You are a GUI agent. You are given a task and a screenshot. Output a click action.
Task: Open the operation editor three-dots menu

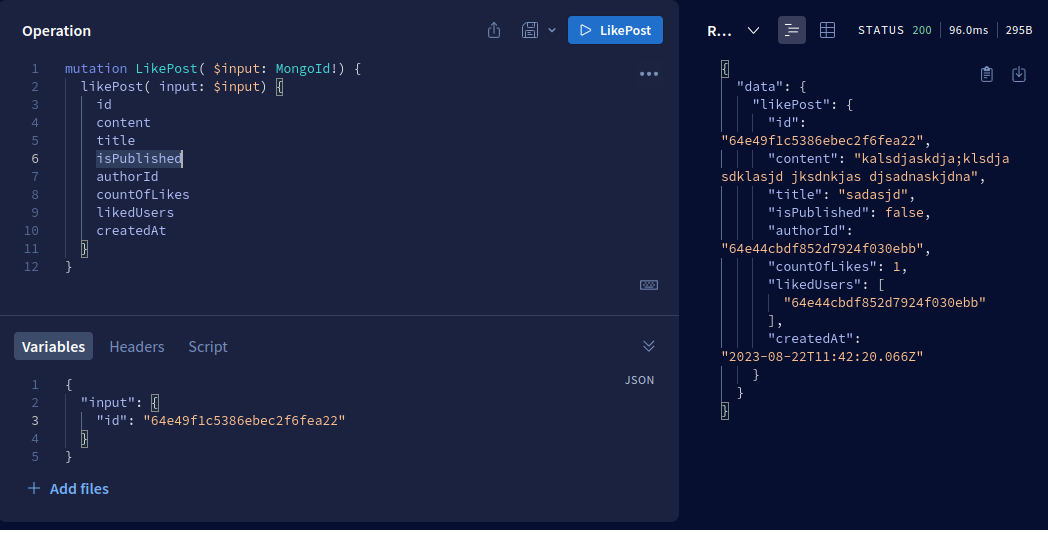tap(649, 74)
